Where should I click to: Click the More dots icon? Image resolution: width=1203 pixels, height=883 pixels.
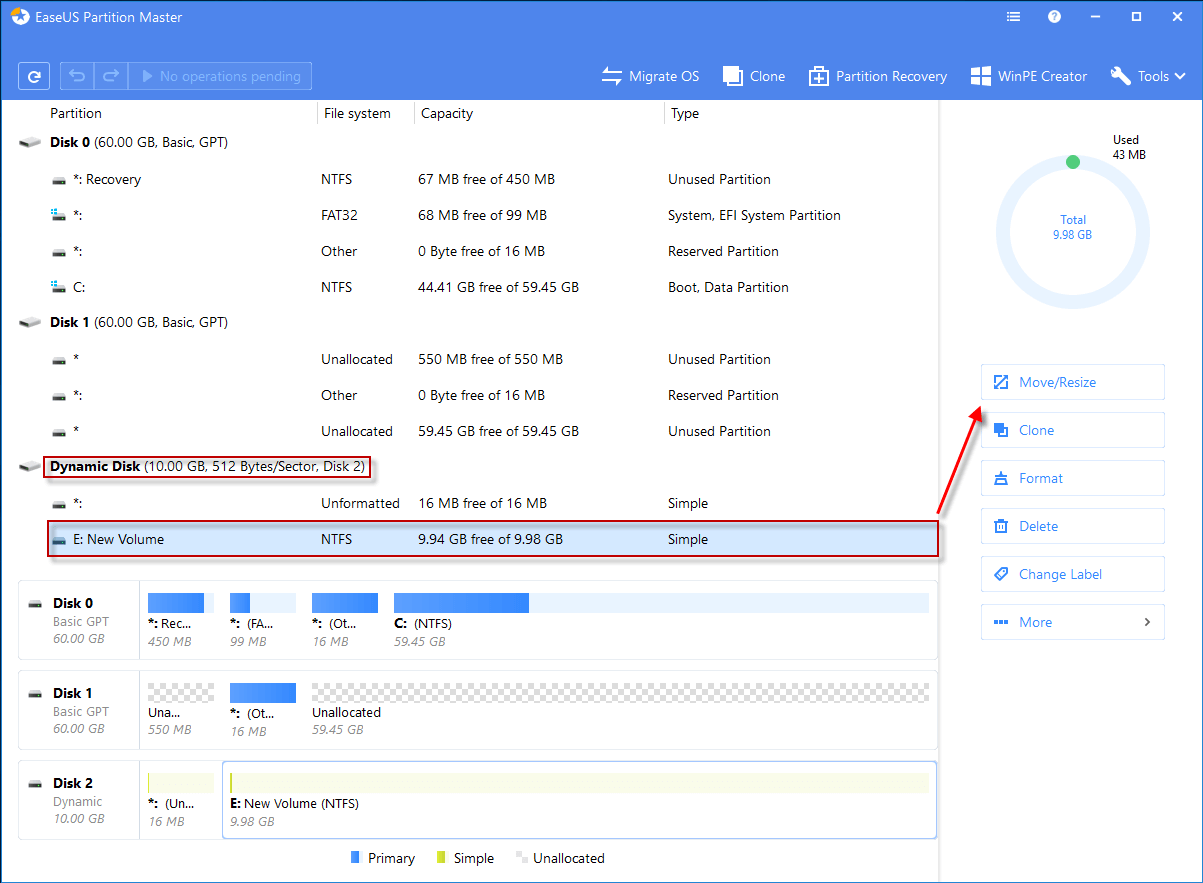click(1000, 622)
